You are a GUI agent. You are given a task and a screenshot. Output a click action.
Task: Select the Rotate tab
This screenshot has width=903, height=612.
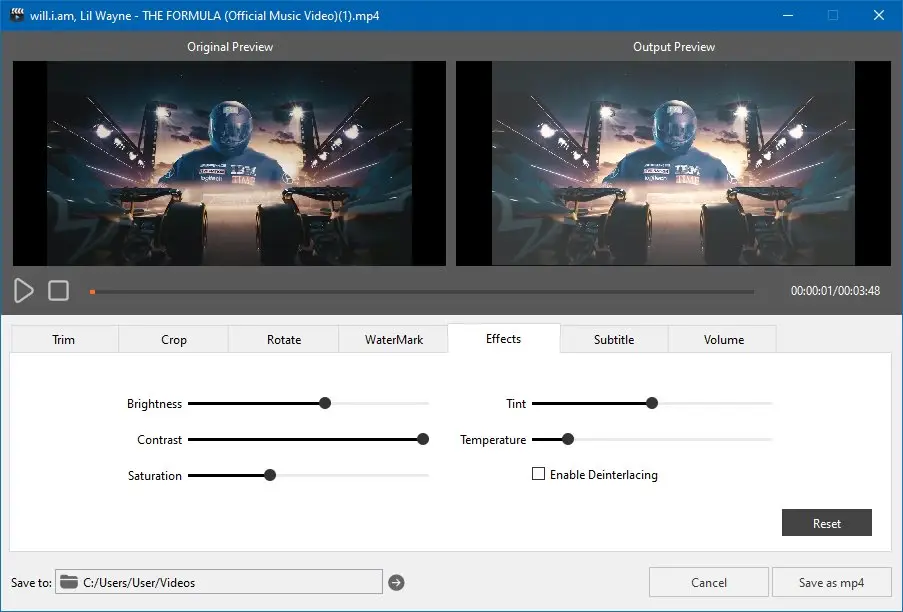pyautogui.click(x=284, y=340)
